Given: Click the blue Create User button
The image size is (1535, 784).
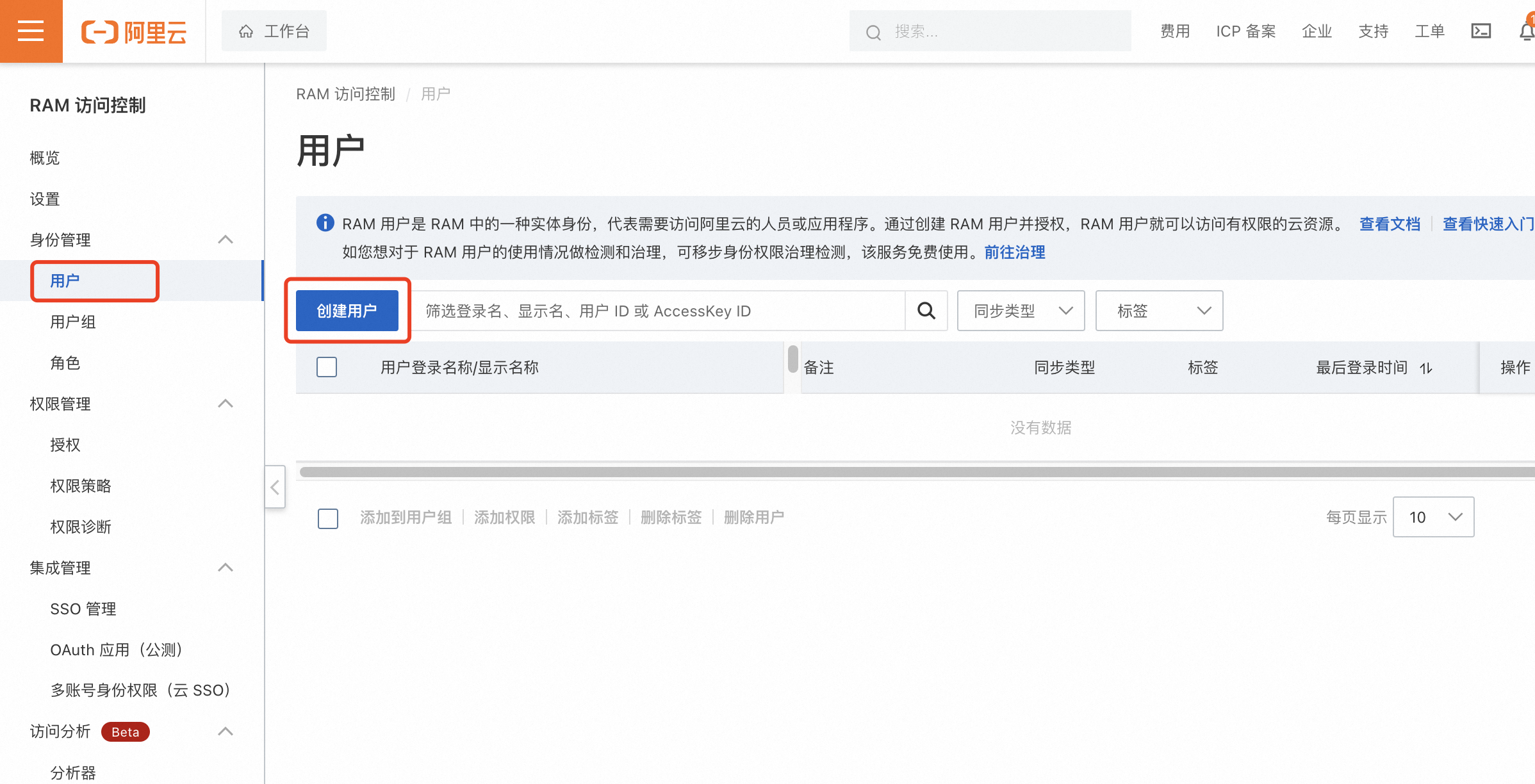Looking at the screenshot, I should pos(347,311).
